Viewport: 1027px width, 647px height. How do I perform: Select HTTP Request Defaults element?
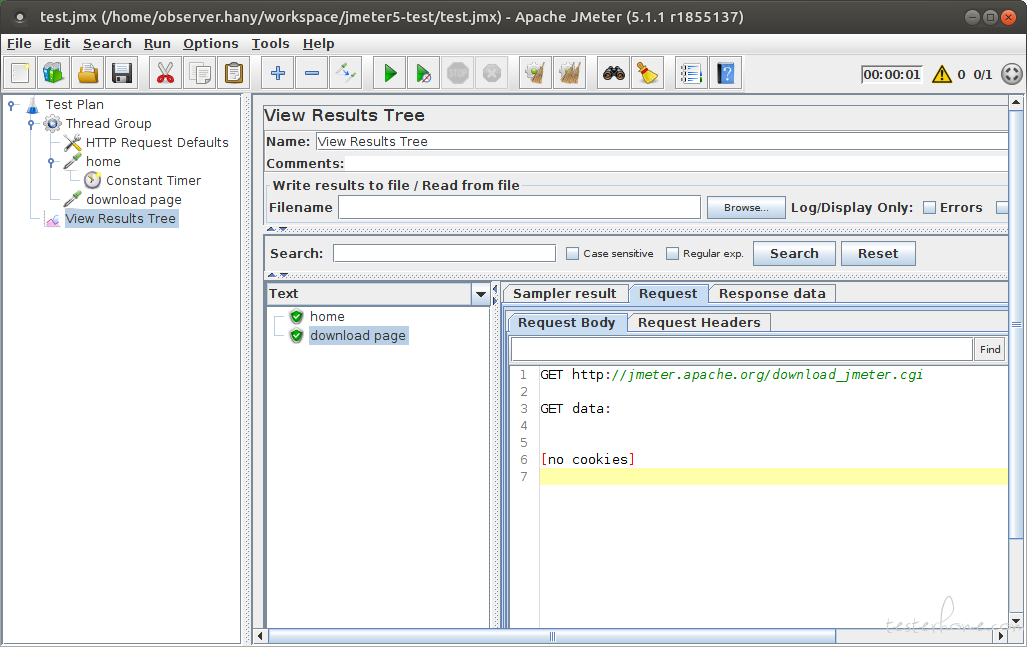[157, 143]
